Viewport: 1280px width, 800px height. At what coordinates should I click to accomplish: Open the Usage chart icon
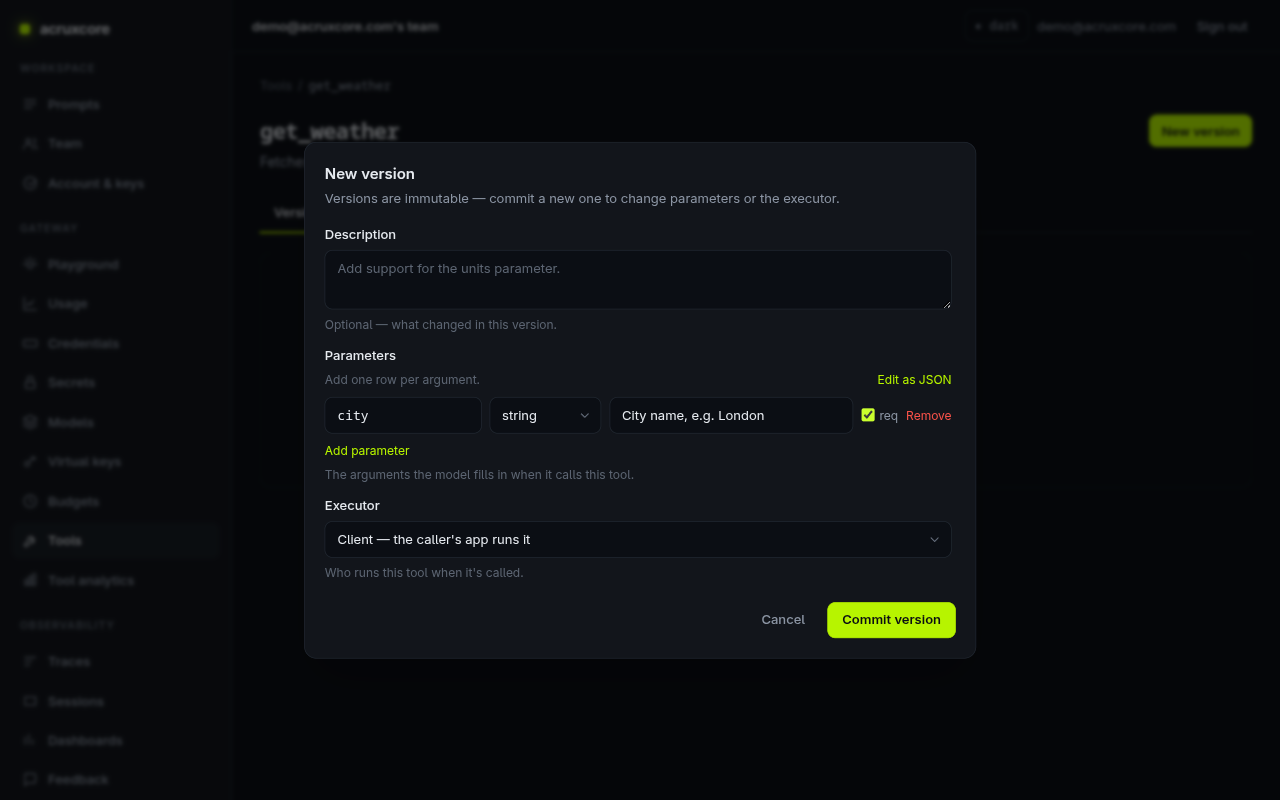point(29,304)
